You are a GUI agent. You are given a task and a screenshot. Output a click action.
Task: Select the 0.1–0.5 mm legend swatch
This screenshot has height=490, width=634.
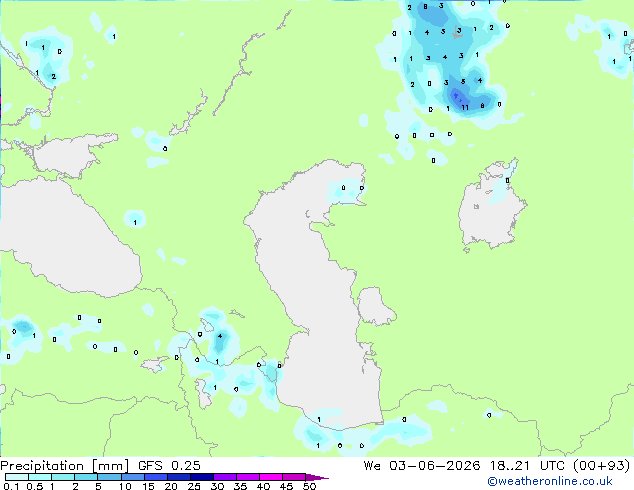[x=17, y=477]
